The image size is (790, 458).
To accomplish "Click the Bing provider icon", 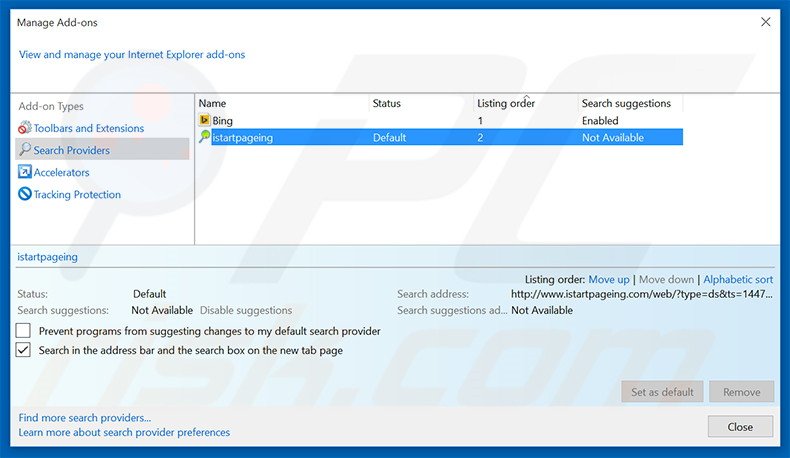I will (205, 120).
